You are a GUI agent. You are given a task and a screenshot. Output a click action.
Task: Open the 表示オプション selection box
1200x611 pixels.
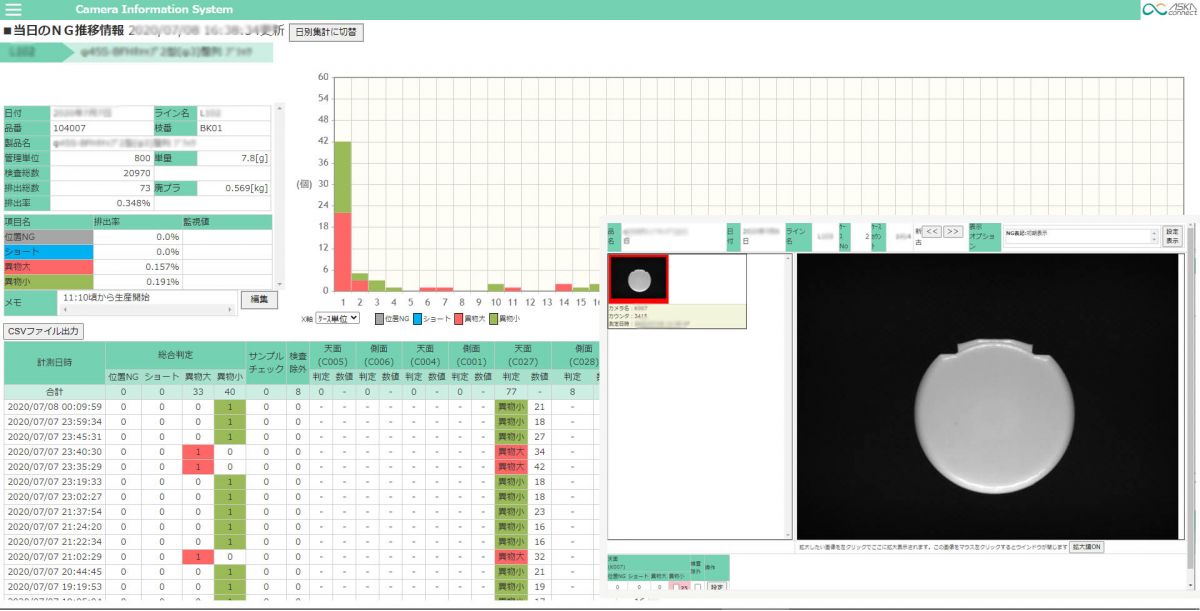pyautogui.click(x=1080, y=236)
